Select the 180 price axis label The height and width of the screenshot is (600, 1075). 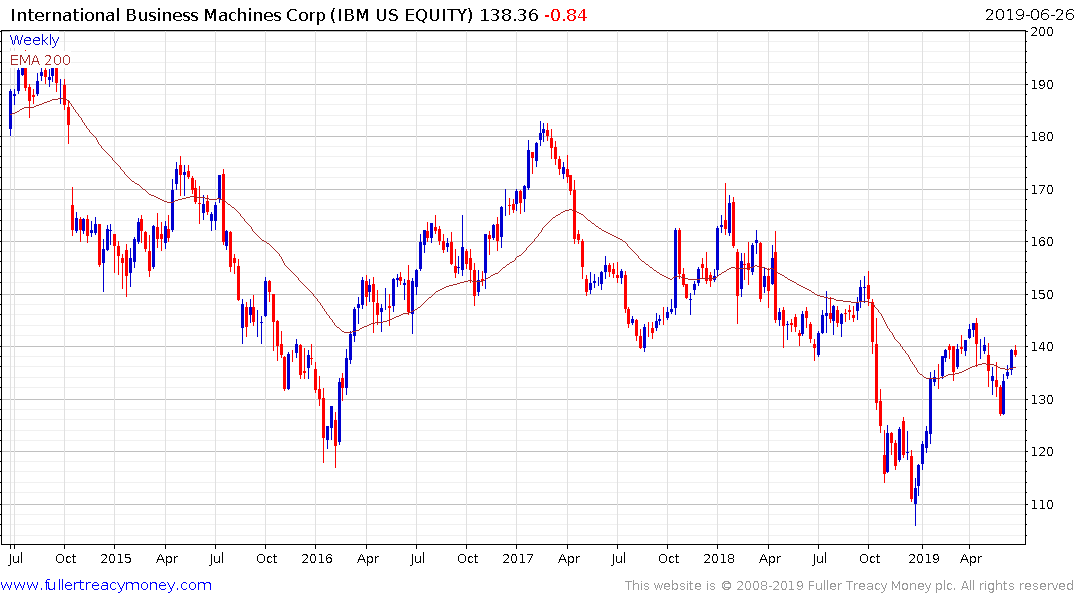pos(1042,137)
